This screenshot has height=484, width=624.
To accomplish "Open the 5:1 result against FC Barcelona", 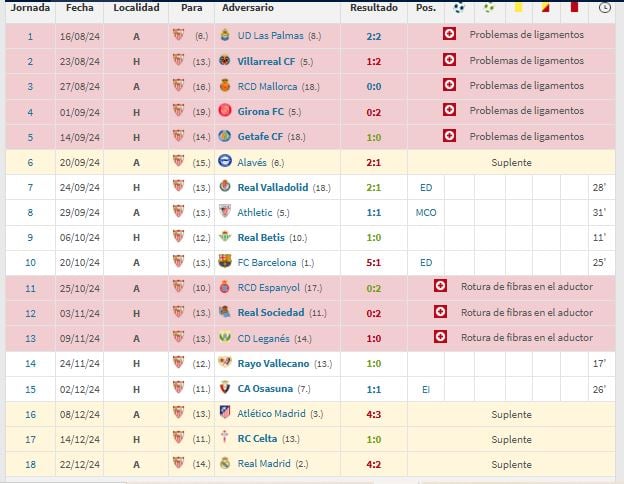I will (x=374, y=262).
